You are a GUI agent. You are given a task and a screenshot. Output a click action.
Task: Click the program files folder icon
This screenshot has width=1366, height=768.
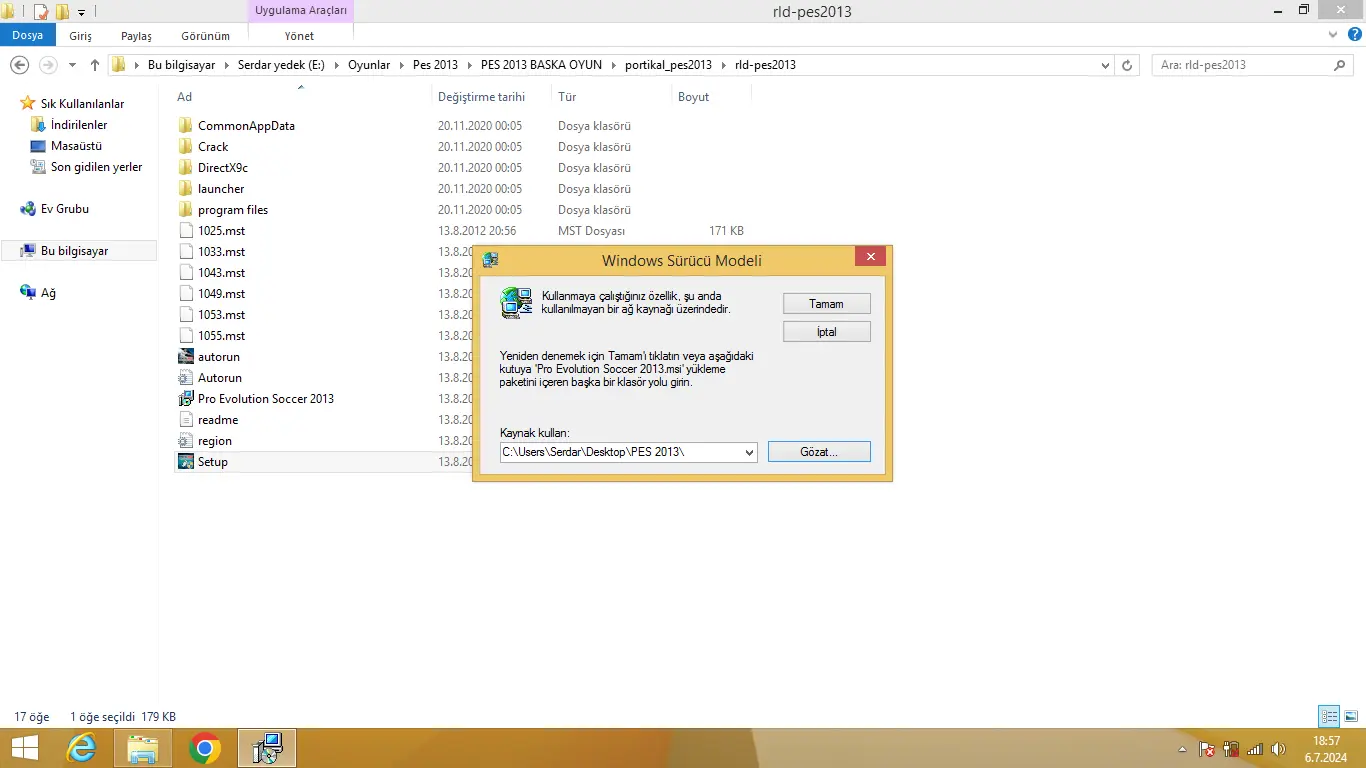[x=185, y=210]
